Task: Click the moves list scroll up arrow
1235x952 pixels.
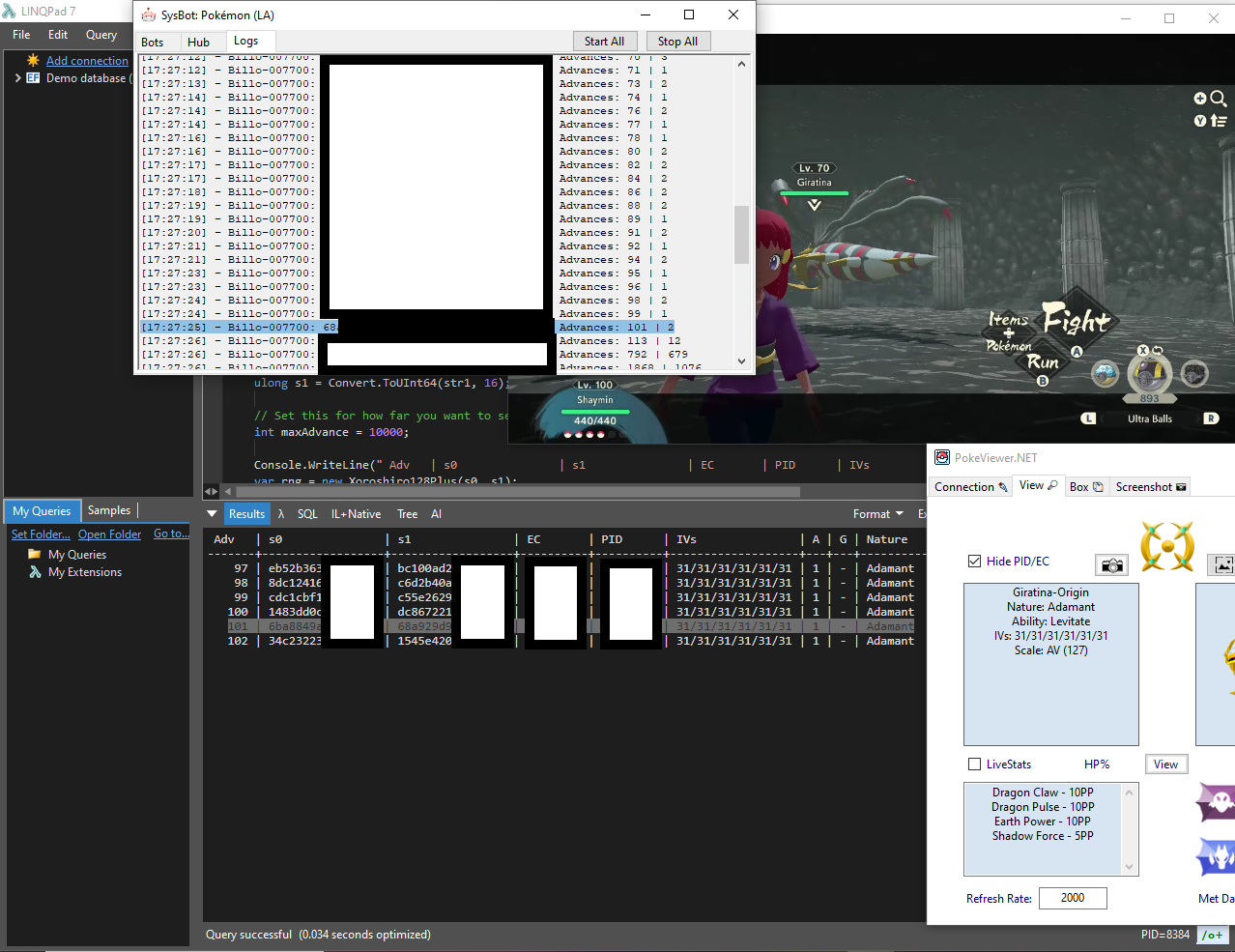Action: coord(1129,793)
